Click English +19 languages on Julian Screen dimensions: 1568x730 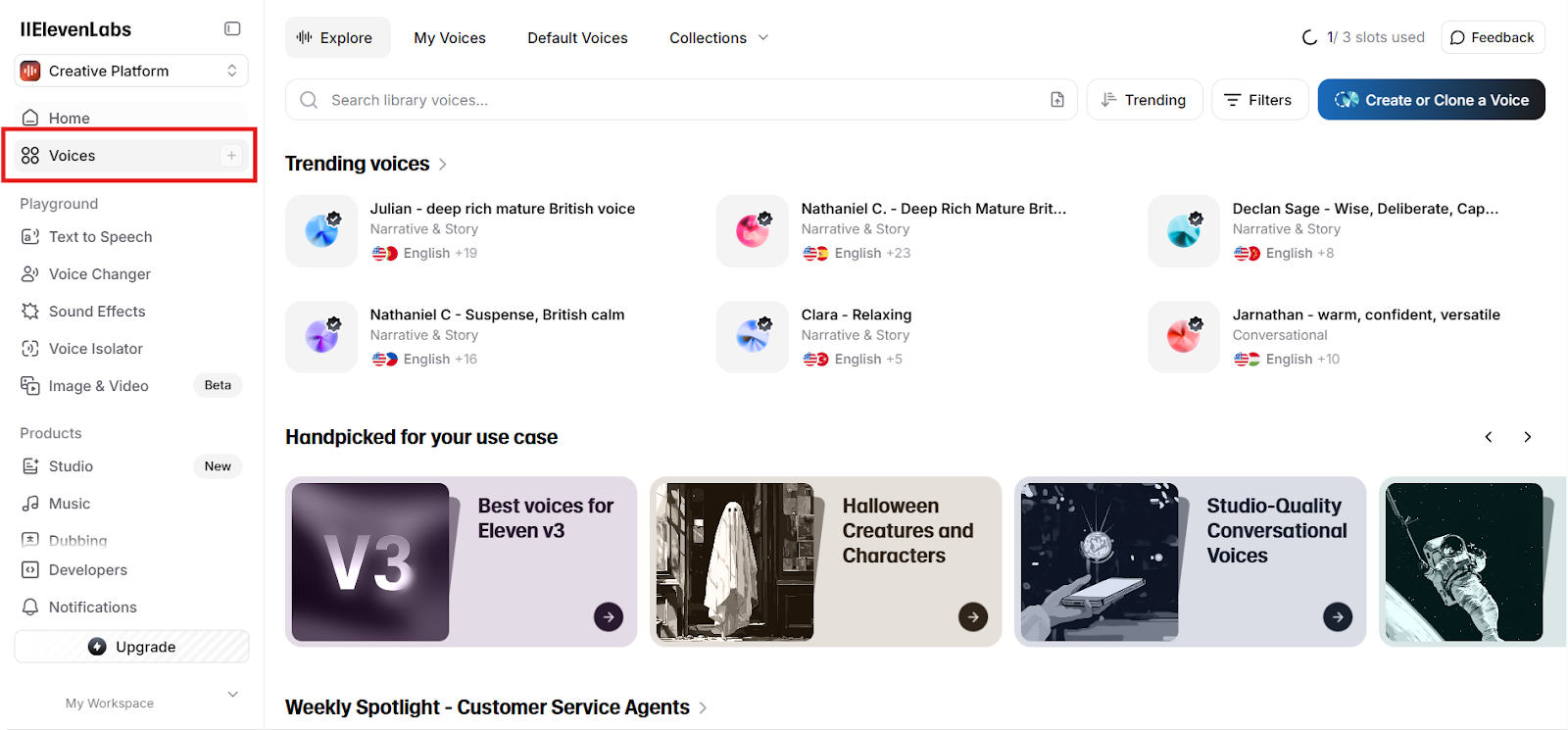click(424, 253)
